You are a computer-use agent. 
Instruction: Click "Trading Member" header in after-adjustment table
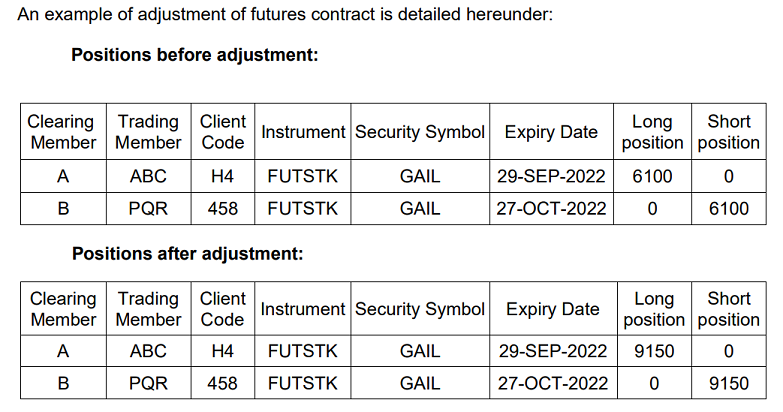pos(149,309)
